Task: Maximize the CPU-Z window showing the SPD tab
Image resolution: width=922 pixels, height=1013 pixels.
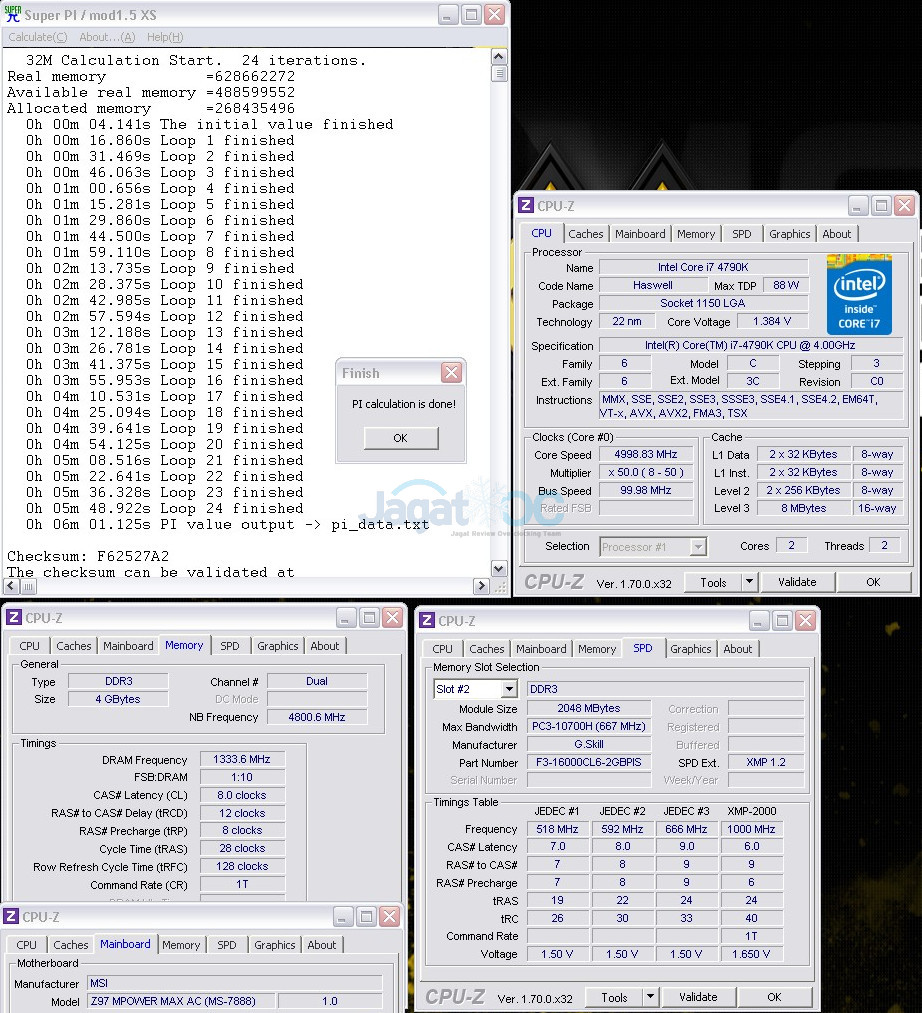Action: (x=782, y=621)
